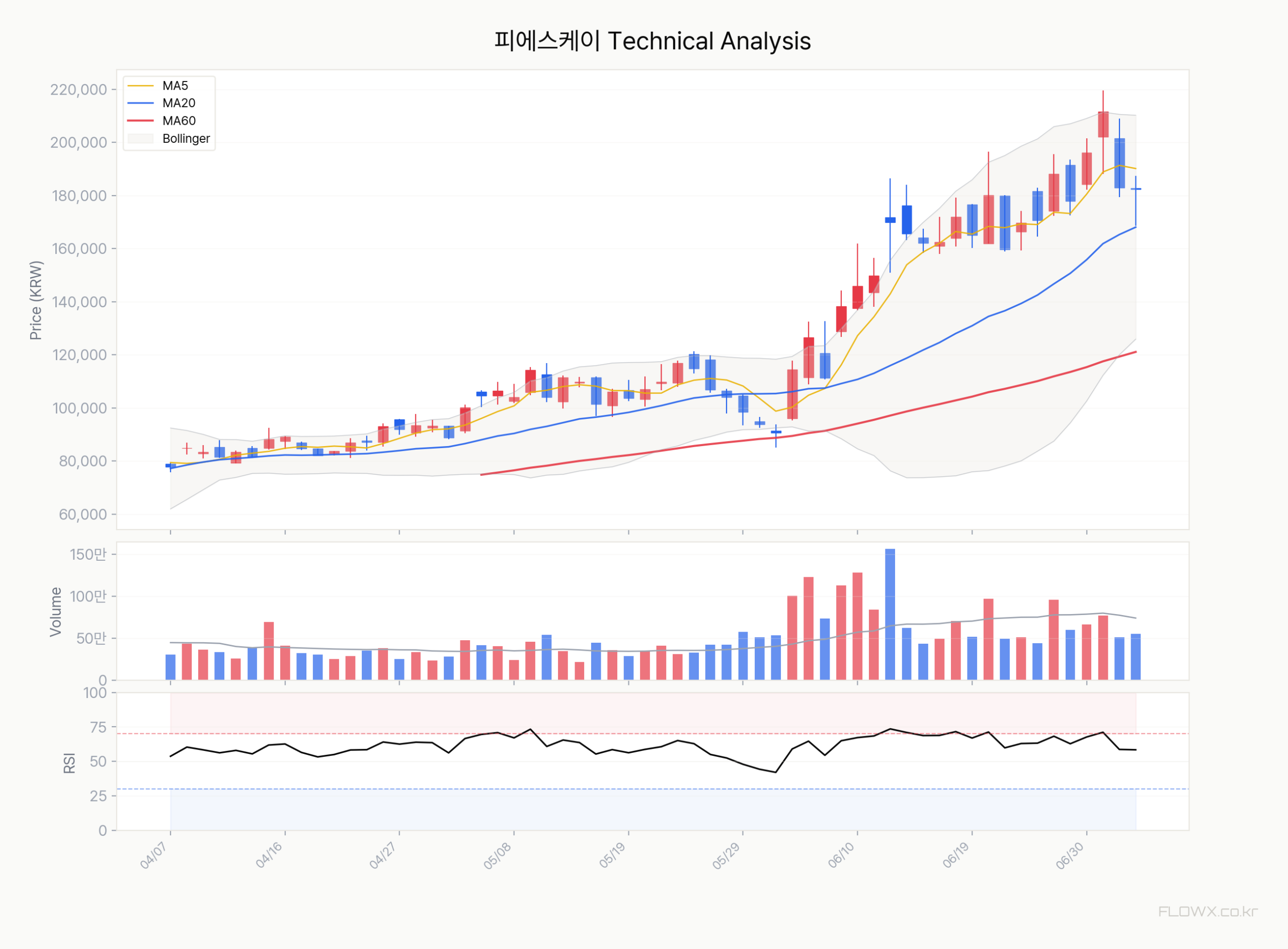Click the "200,000" price axis label
The width and height of the screenshot is (1288, 949).
79,142
